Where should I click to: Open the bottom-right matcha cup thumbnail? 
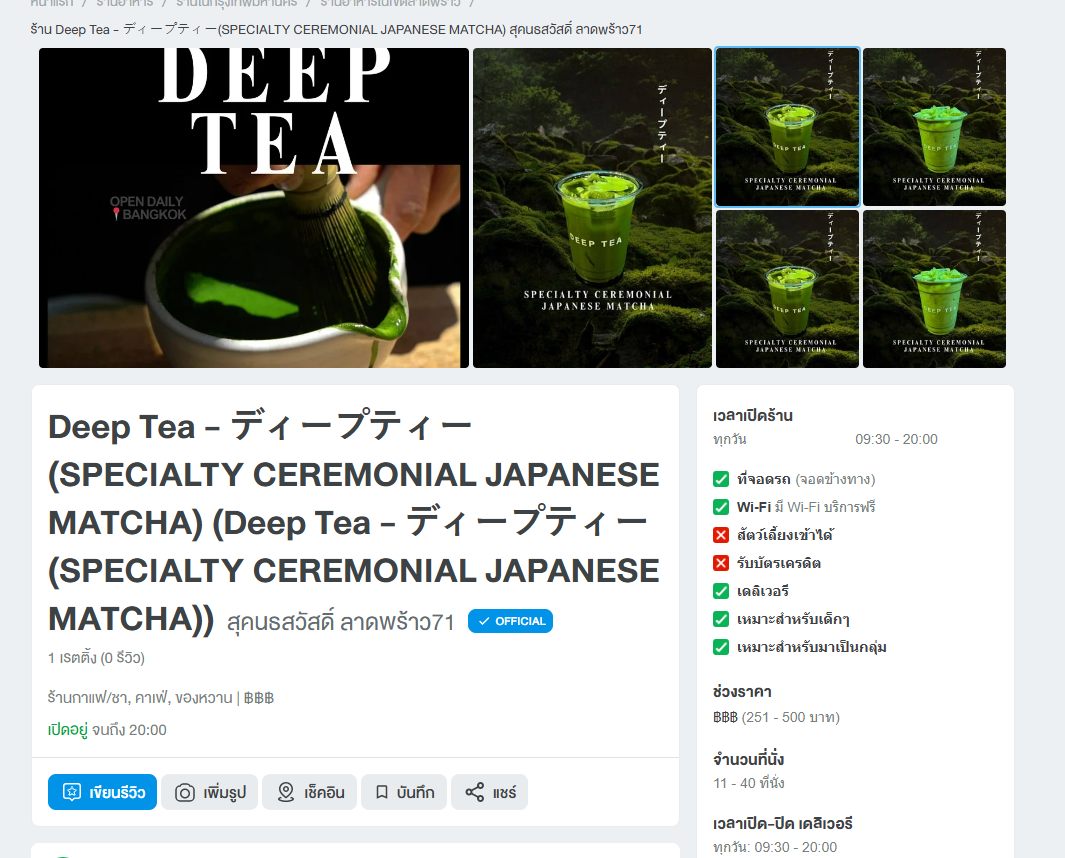(934, 289)
